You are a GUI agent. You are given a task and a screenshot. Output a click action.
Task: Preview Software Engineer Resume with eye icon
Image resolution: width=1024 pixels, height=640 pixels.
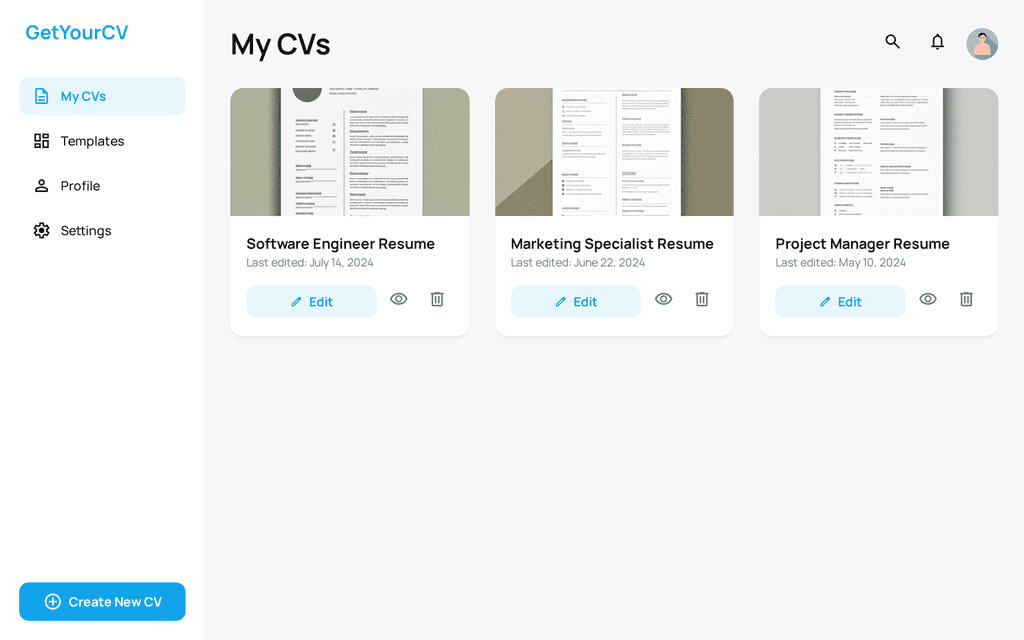point(399,299)
